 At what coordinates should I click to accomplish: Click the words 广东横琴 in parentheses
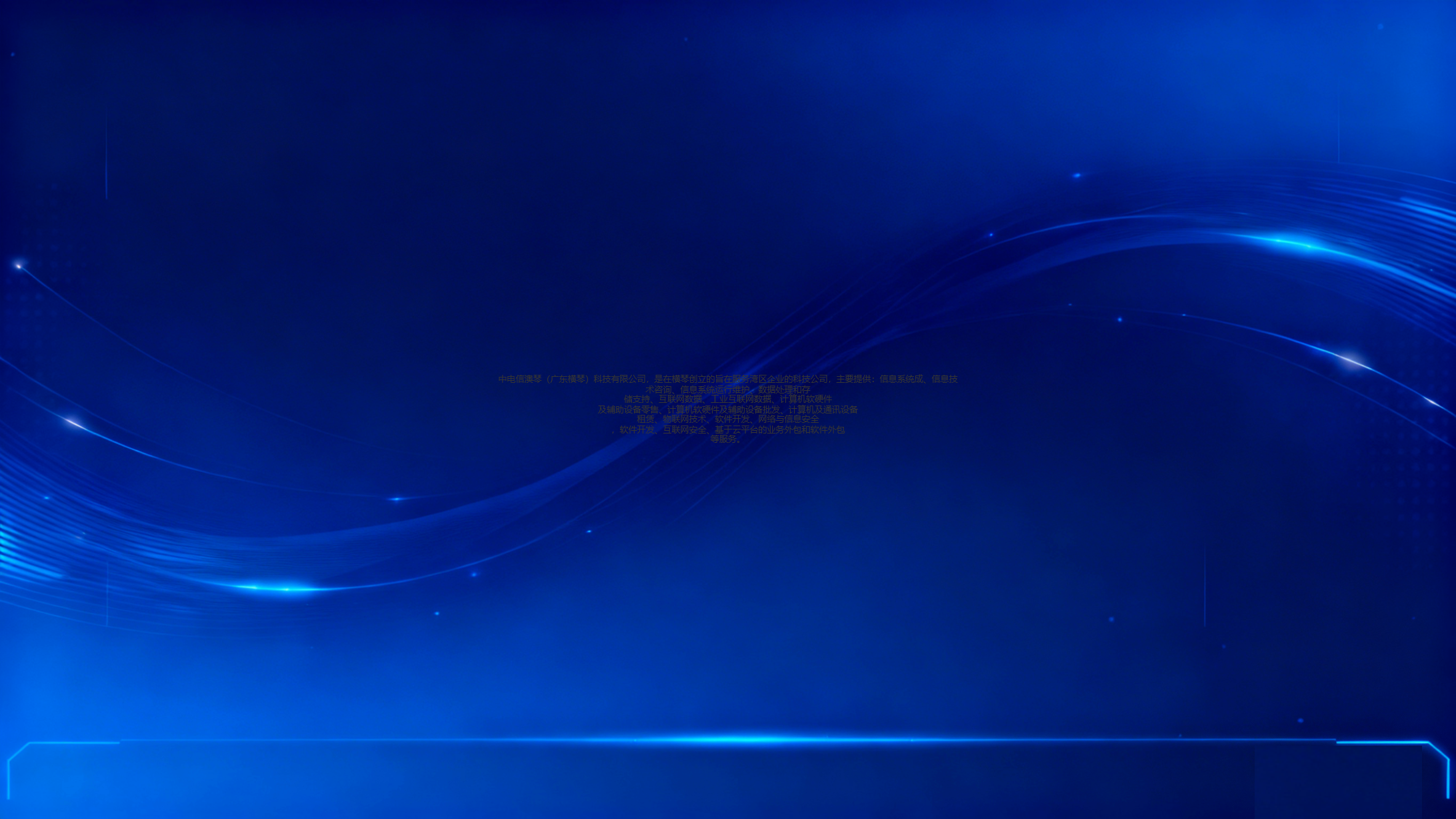(567, 379)
